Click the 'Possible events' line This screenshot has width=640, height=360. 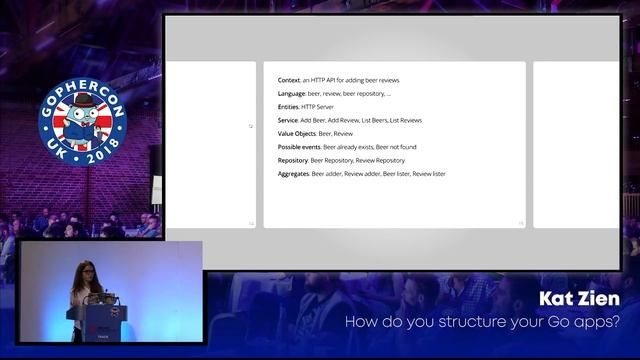pos(347,147)
